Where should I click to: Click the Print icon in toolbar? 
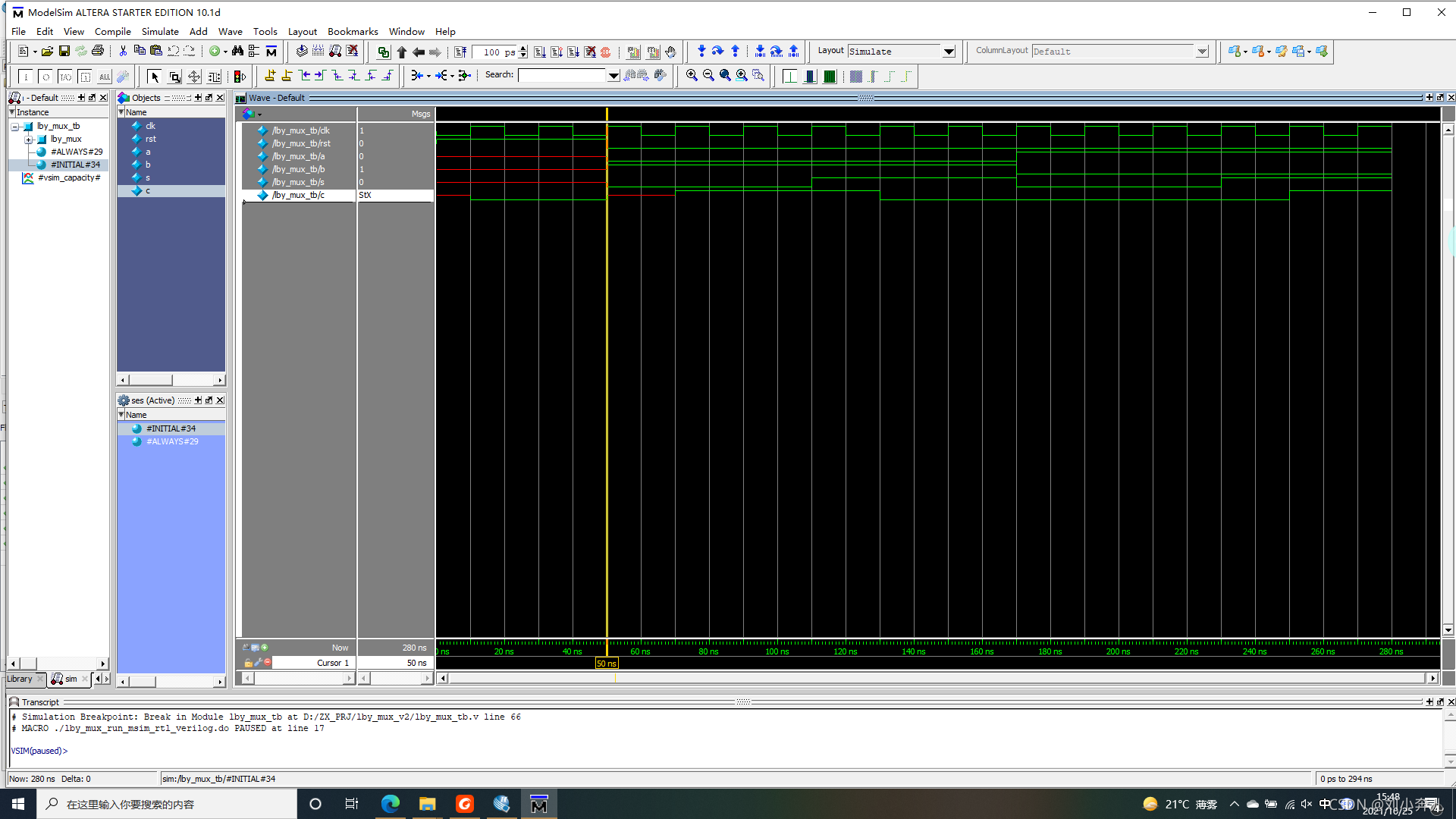(x=98, y=52)
